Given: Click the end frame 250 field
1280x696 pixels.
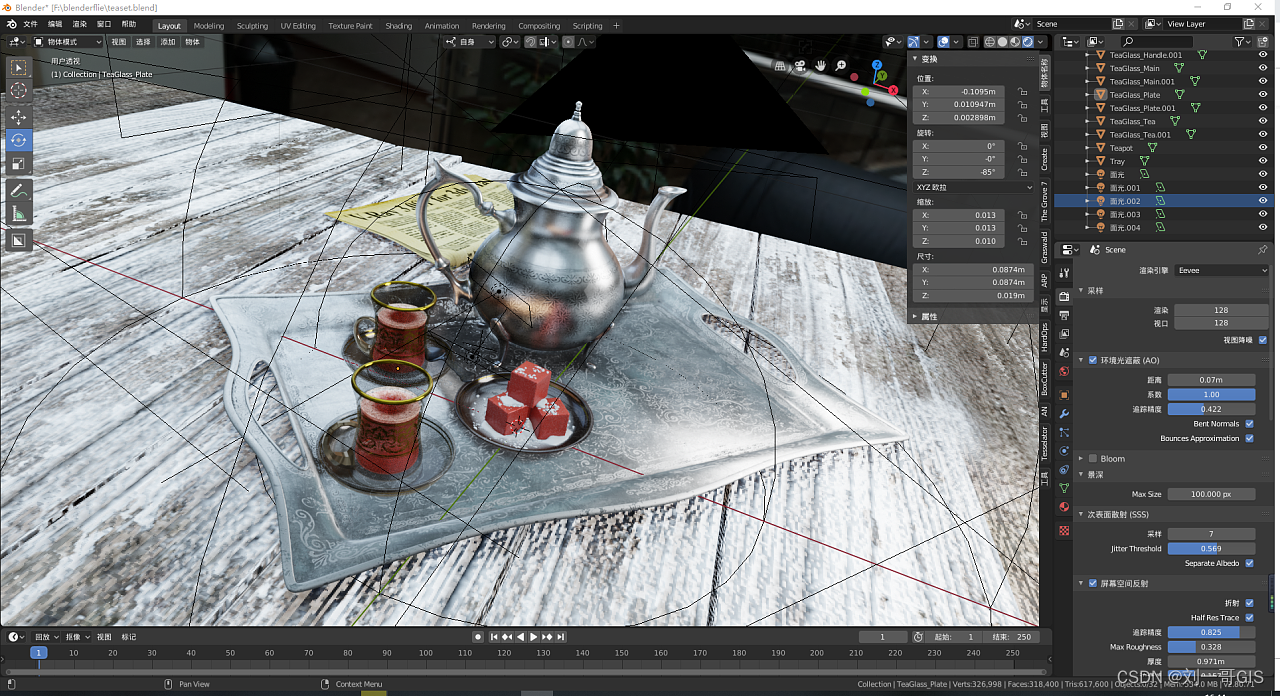Looking at the screenshot, I should pyautogui.click(x=1012, y=637).
